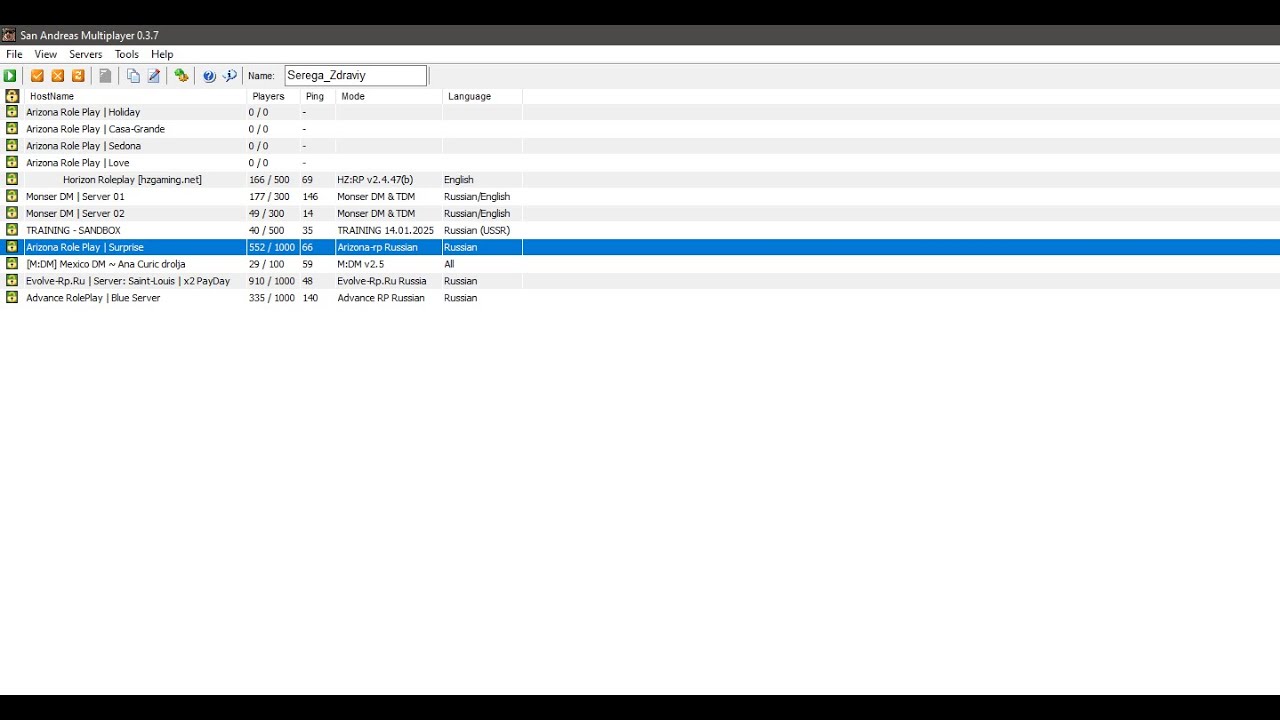
Task: Click the SA-MP title bar app icon
Action: point(9,35)
